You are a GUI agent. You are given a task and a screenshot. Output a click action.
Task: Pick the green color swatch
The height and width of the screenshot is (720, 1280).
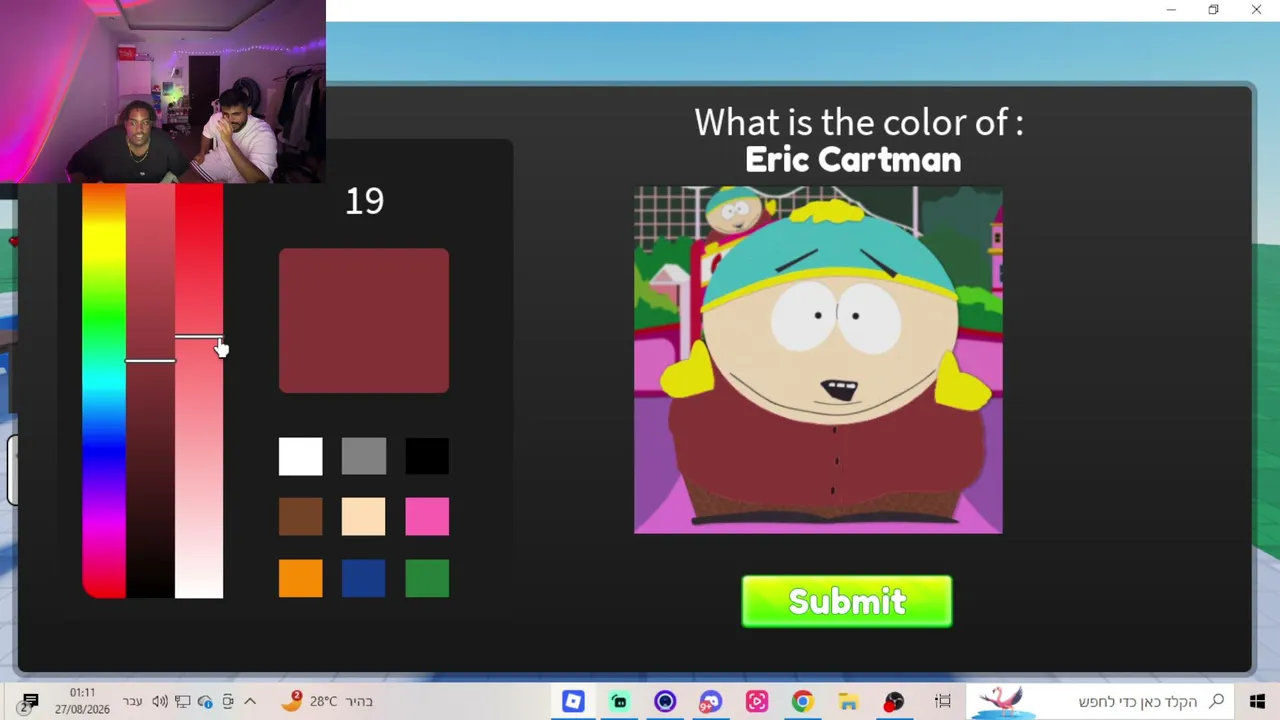(427, 578)
